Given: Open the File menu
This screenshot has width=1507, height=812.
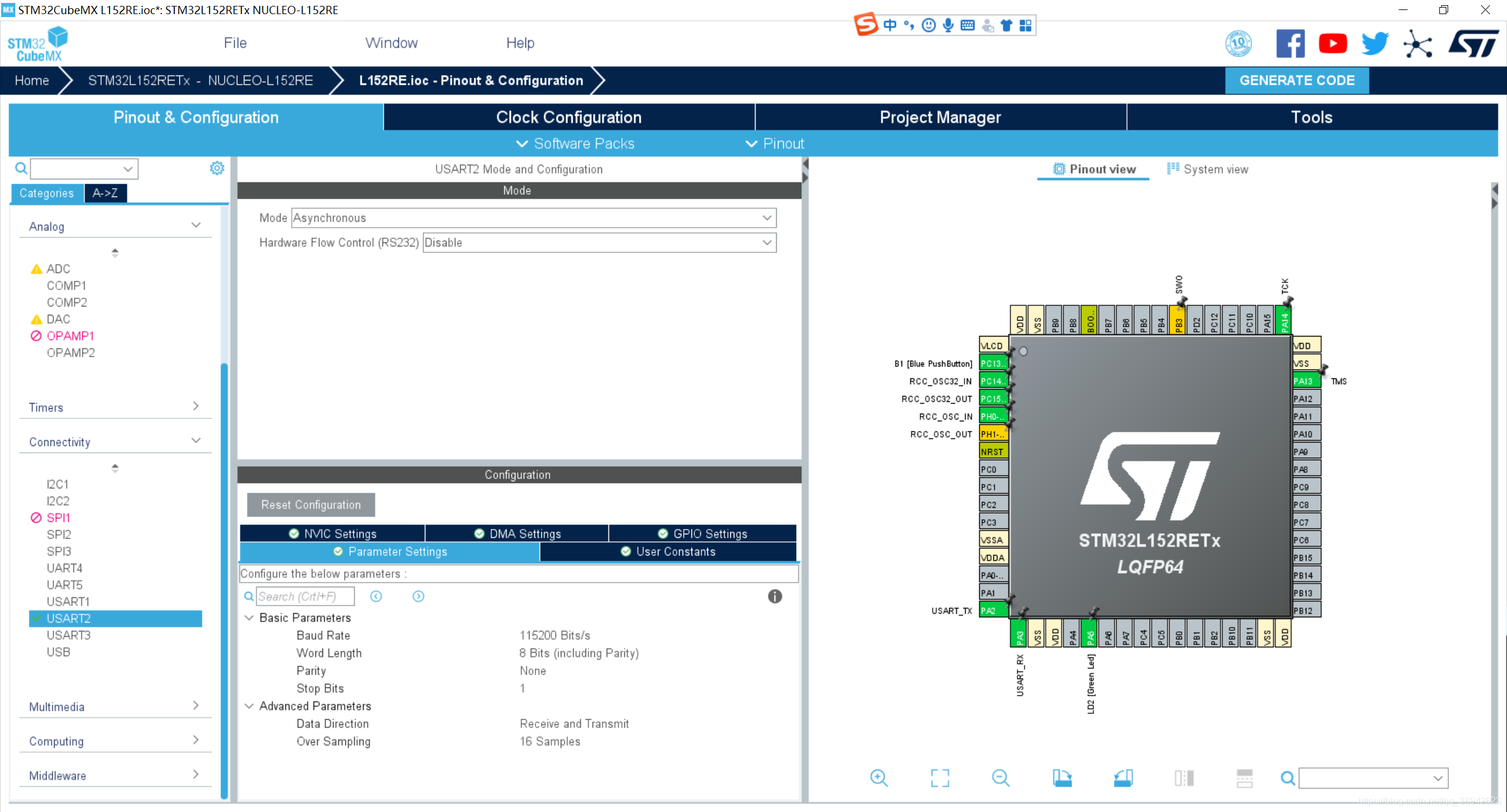Looking at the screenshot, I should click(235, 43).
